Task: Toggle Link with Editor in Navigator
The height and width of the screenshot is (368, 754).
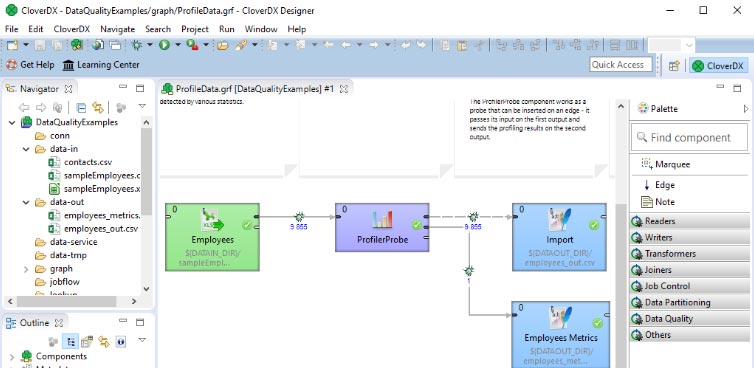Action: coord(98,107)
